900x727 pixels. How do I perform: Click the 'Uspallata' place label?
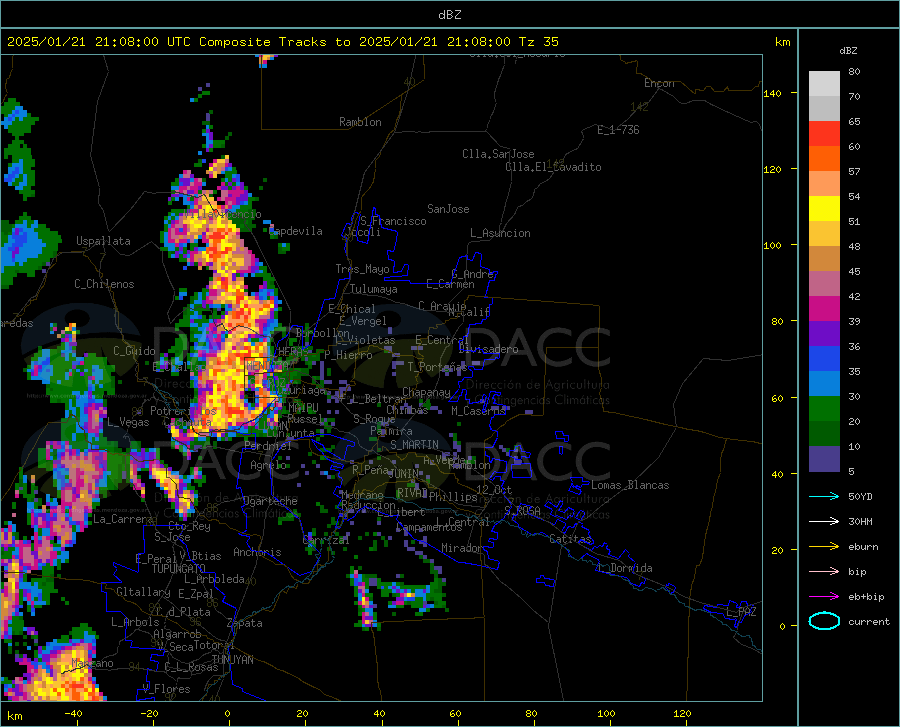click(x=103, y=241)
